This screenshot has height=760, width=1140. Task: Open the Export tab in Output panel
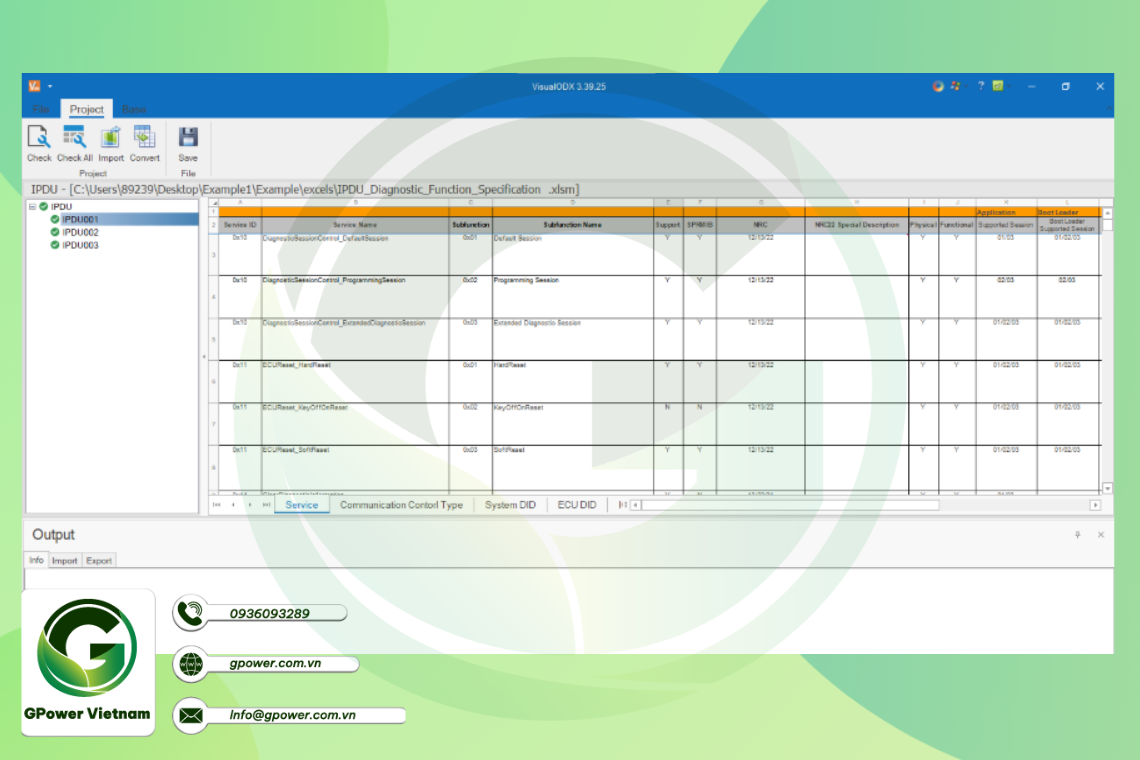coord(99,561)
